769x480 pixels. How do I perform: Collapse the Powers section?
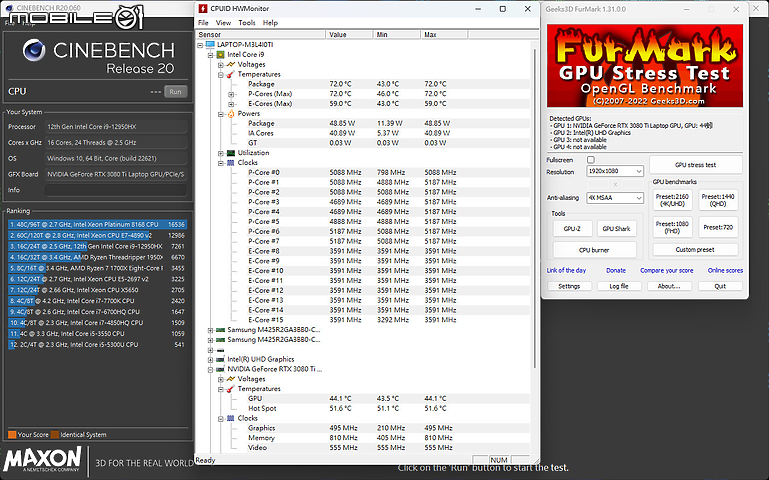coord(221,114)
